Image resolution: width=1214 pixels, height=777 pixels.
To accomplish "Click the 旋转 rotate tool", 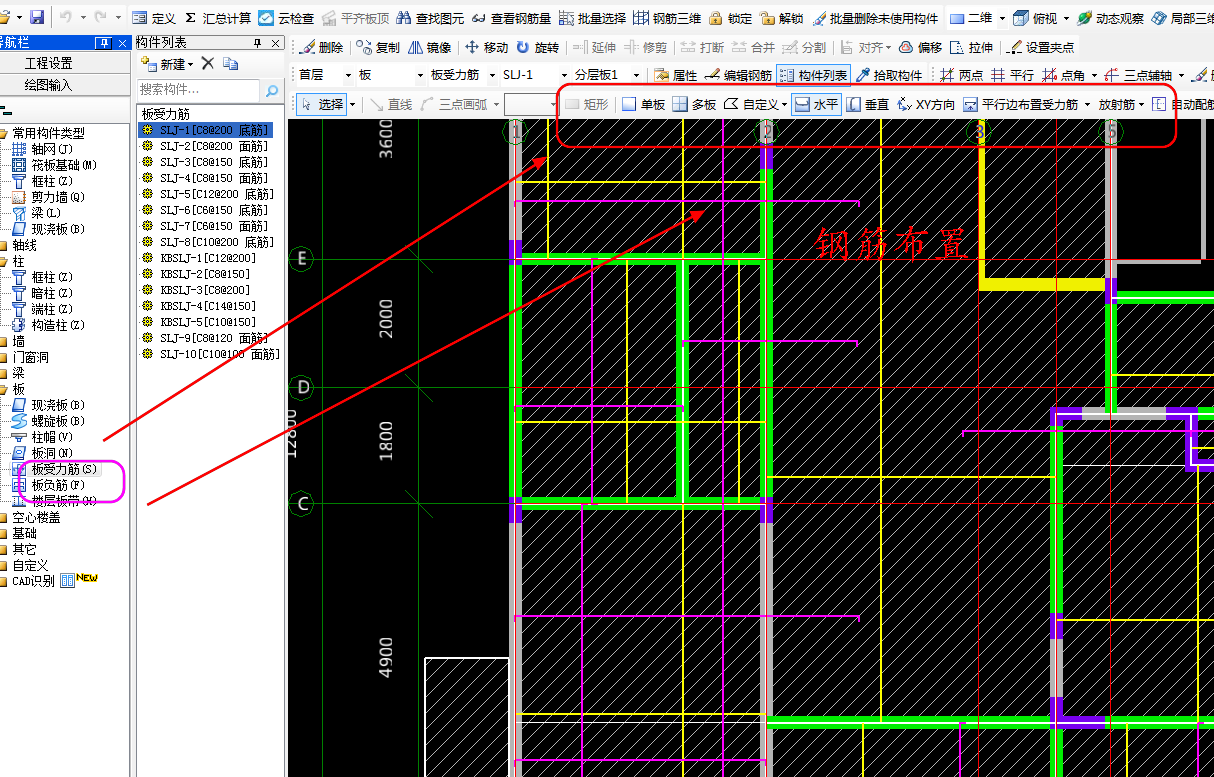I will 538,48.
